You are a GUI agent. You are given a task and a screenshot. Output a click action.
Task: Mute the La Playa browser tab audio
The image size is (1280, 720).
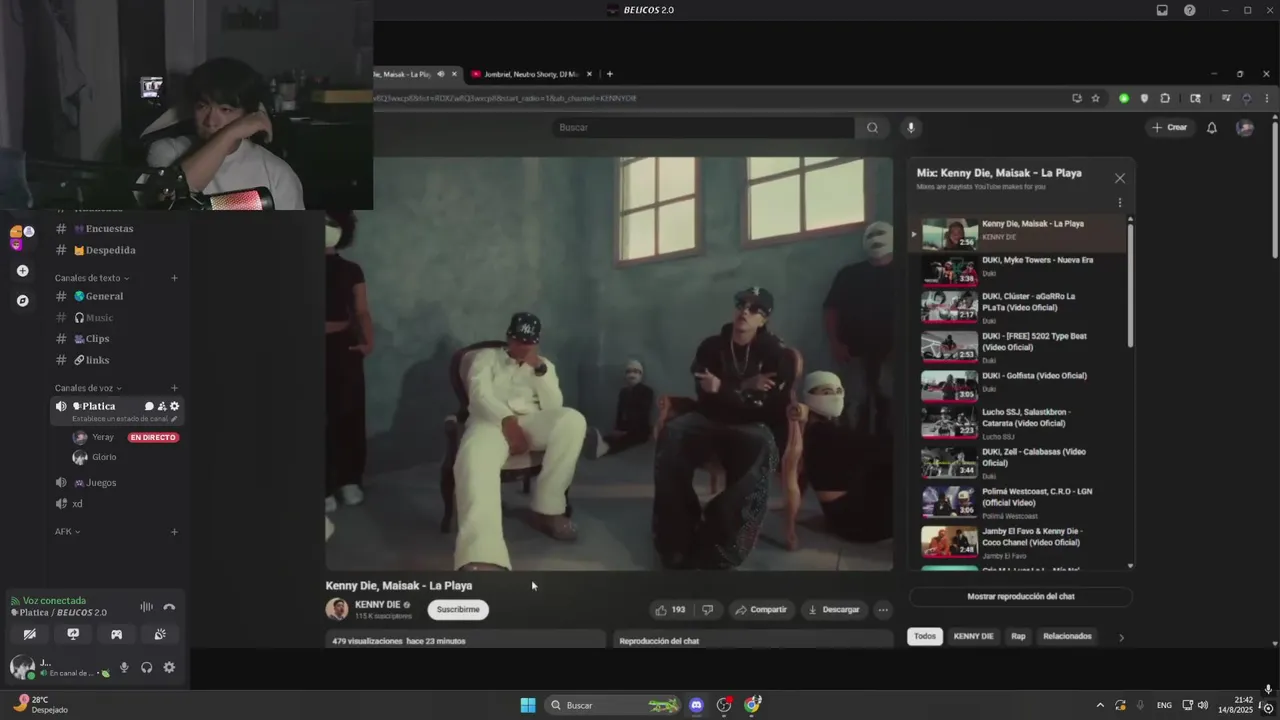[440, 74]
